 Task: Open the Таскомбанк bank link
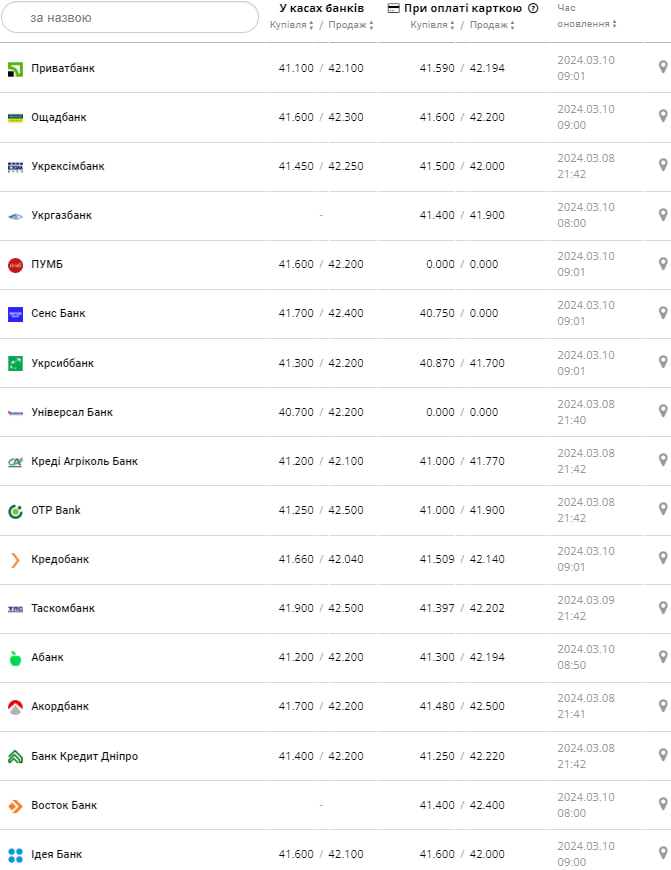point(63,608)
